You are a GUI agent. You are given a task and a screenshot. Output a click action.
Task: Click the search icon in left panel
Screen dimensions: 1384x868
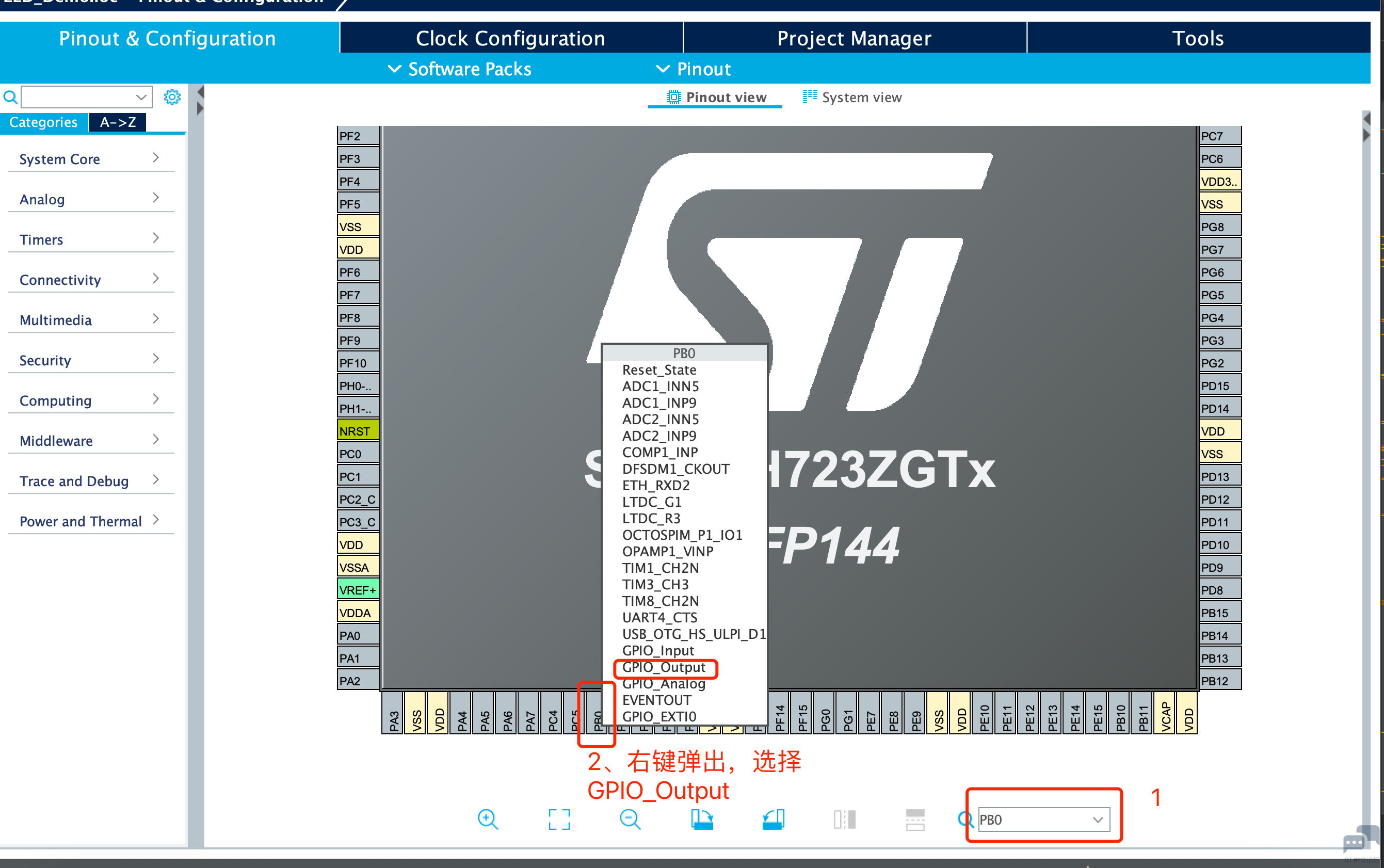pos(10,97)
